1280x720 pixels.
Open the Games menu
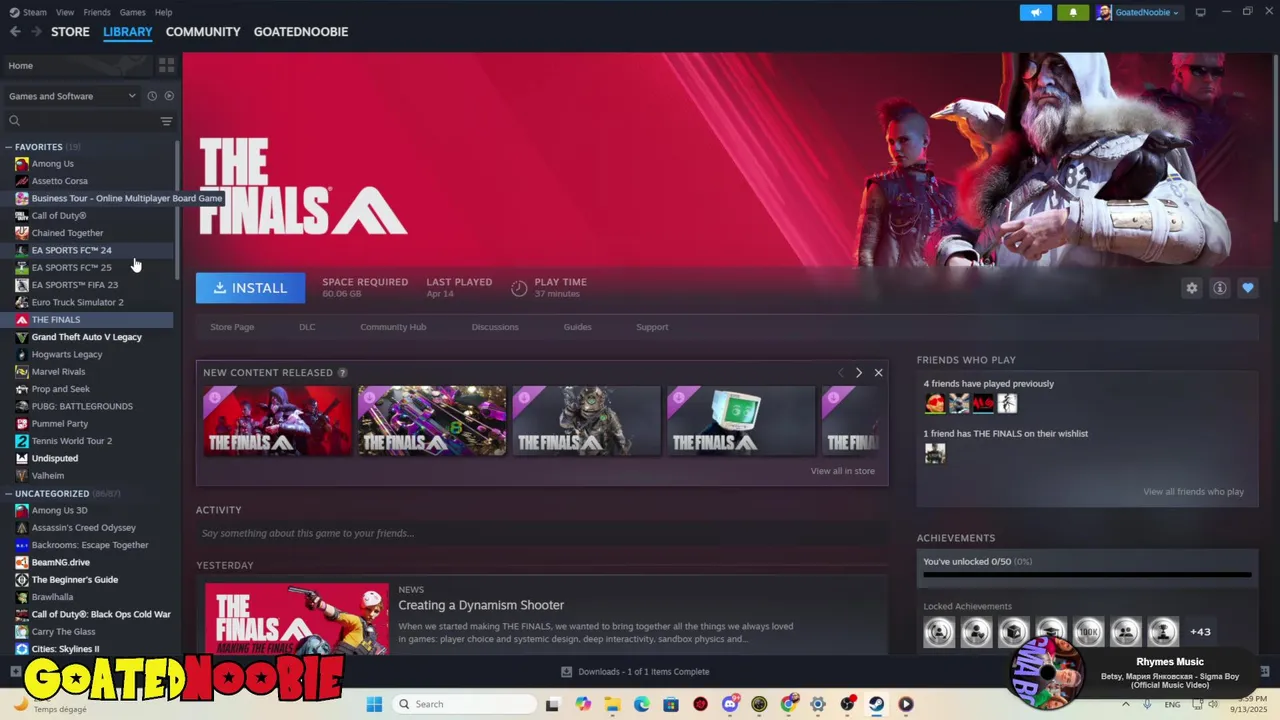point(132,12)
